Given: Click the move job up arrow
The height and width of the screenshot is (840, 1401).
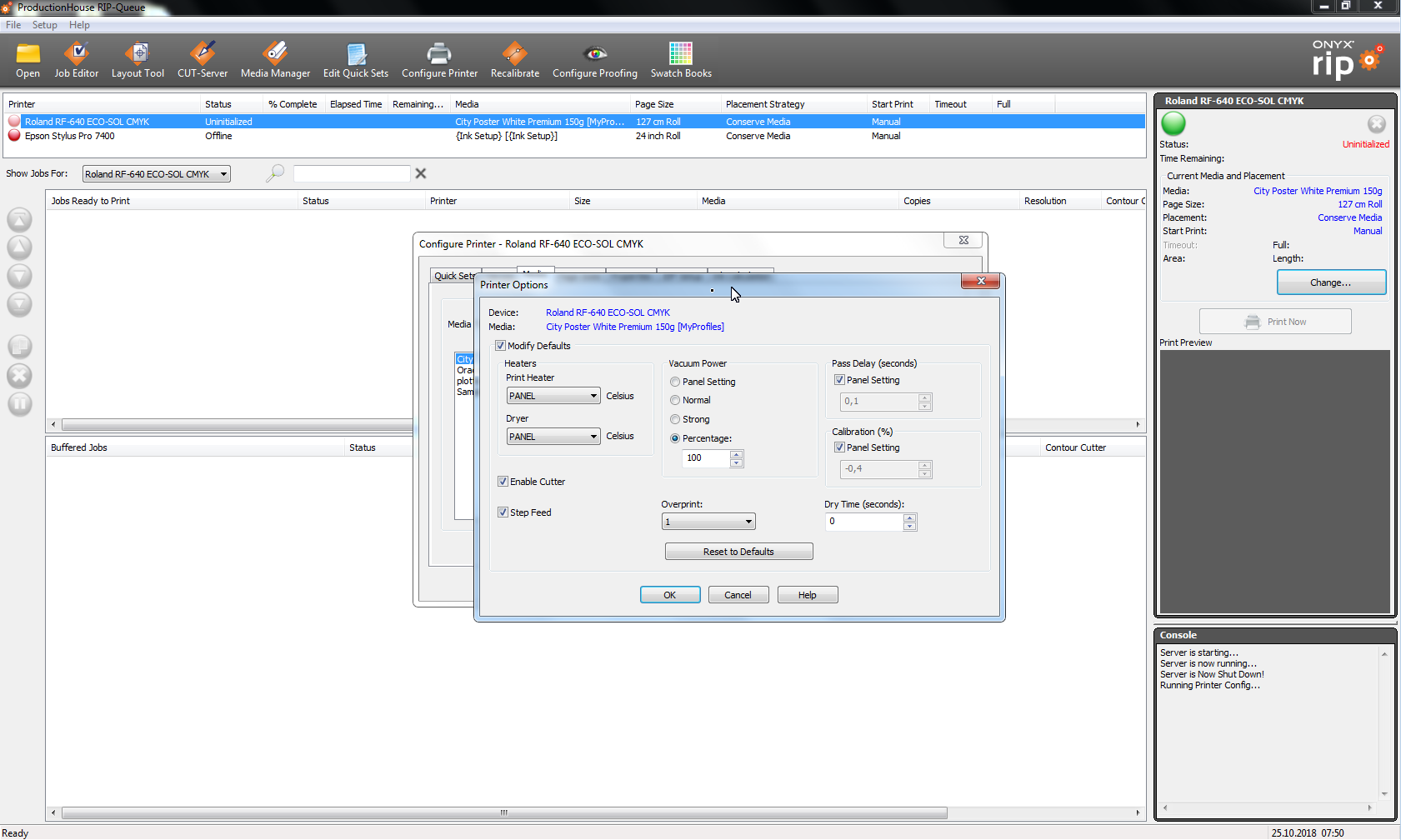Looking at the screenshot, I should (x=19, y=247).
